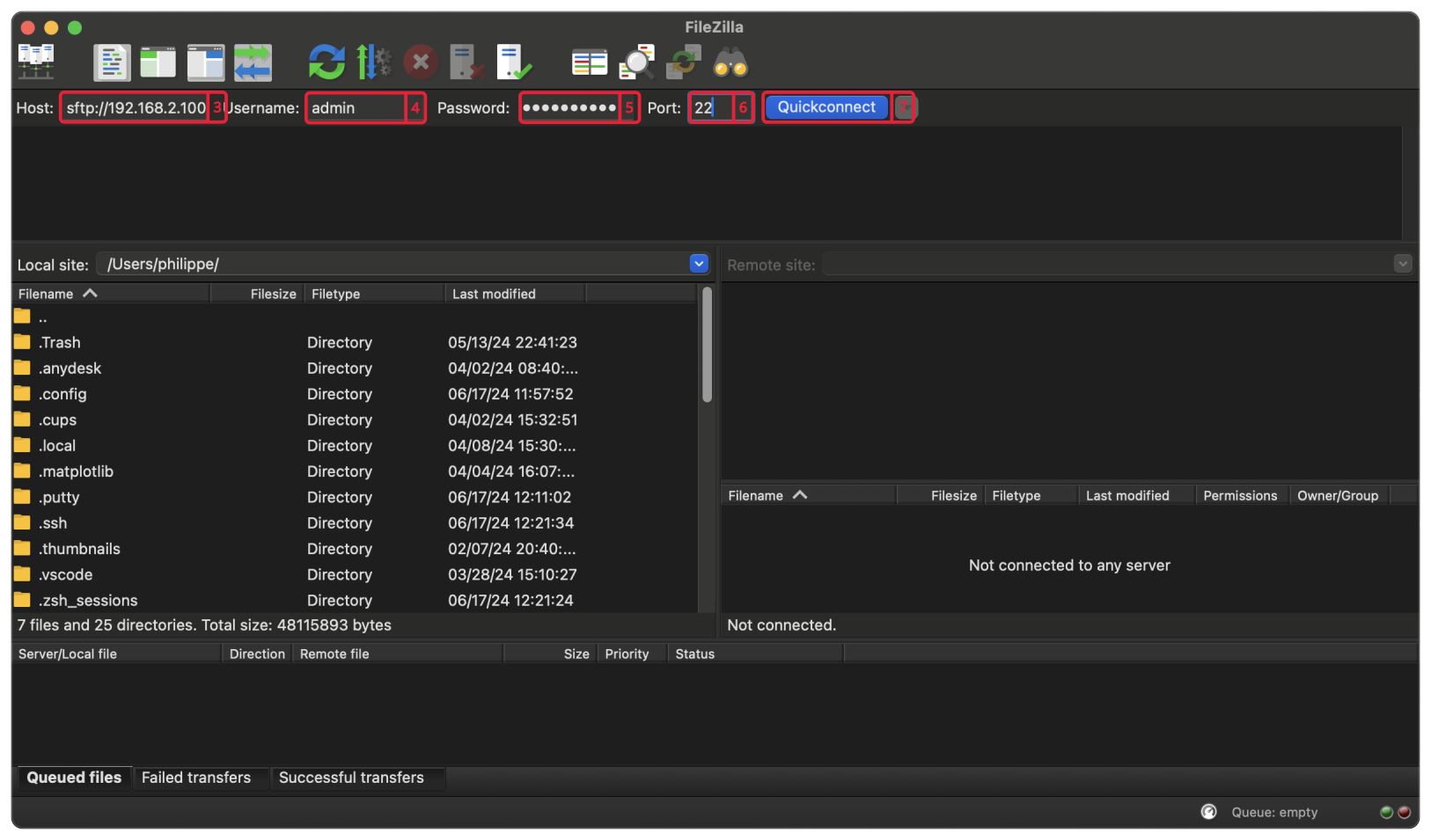Screen dimensions: 1431x840
Task: Select the .ssh directory row
Action: (355, 523)
